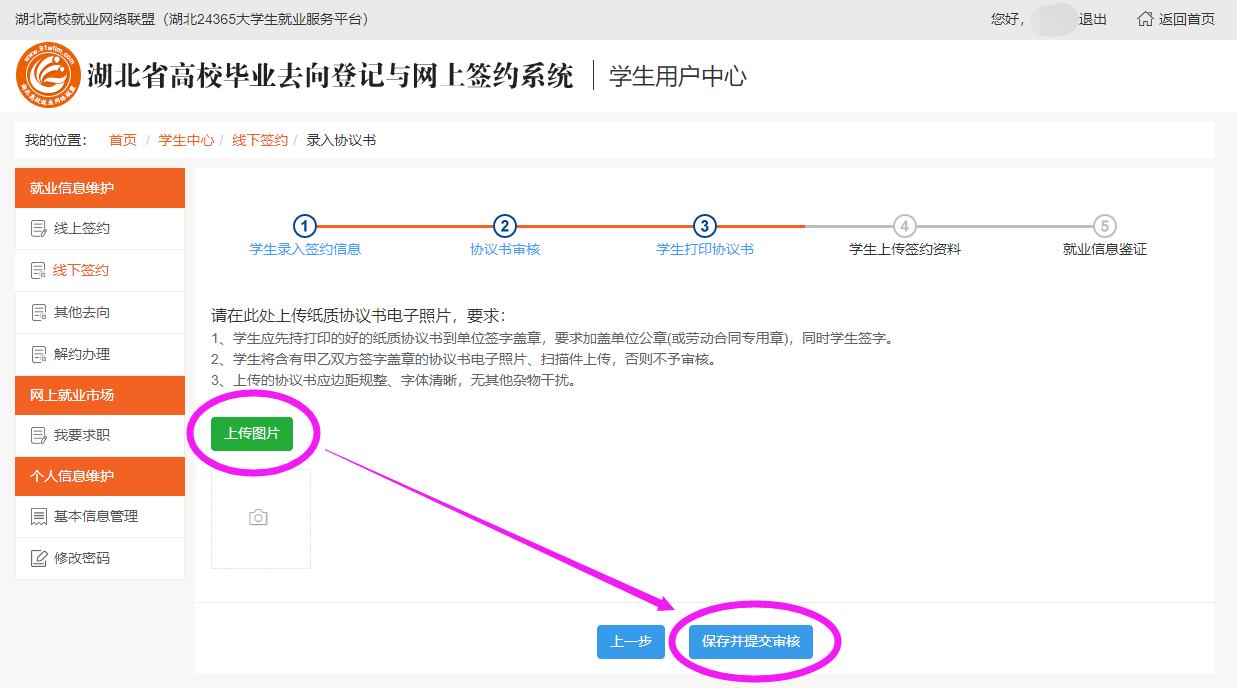1237x688 pixels.
Task: Click the home icon beside 返回首页
Action: [x=1145, y=19]
